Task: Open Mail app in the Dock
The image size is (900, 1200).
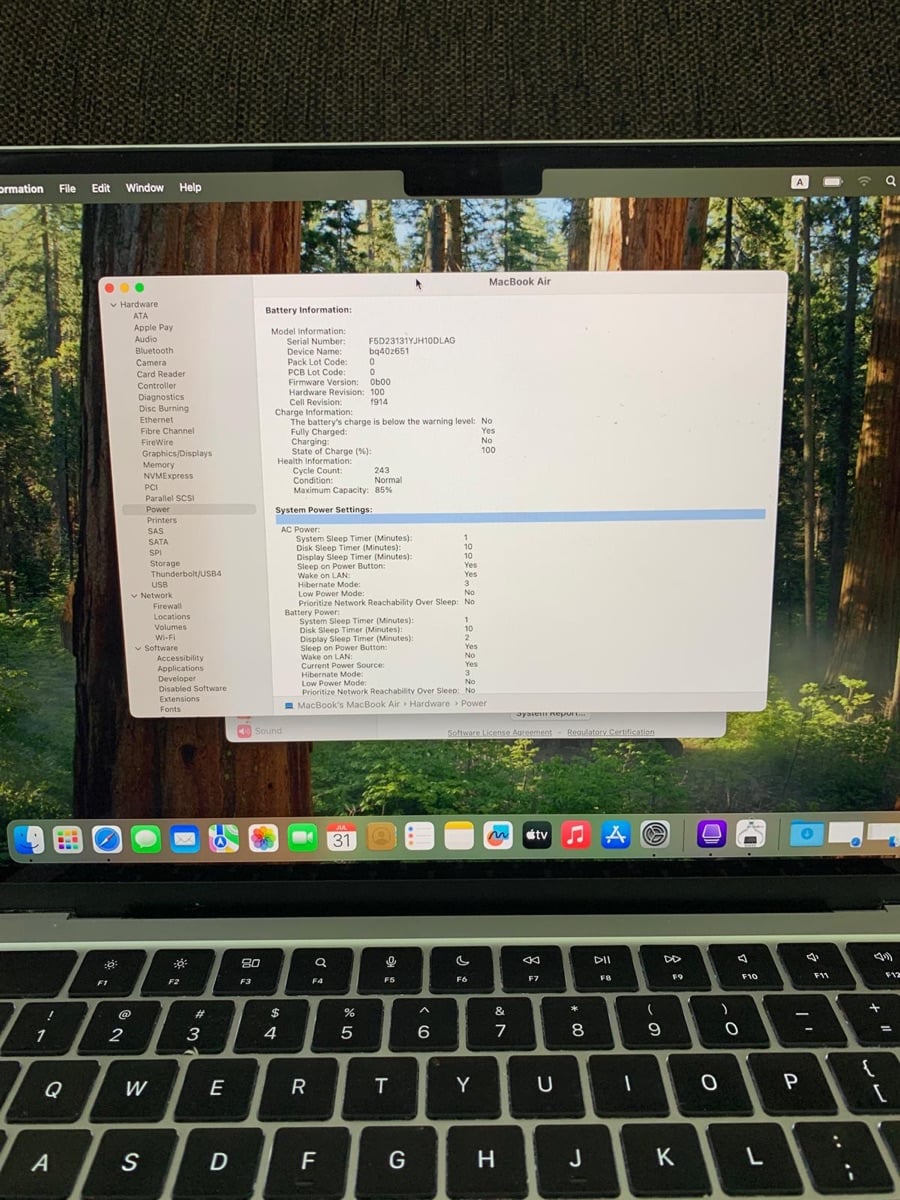Action: [185, 839]
